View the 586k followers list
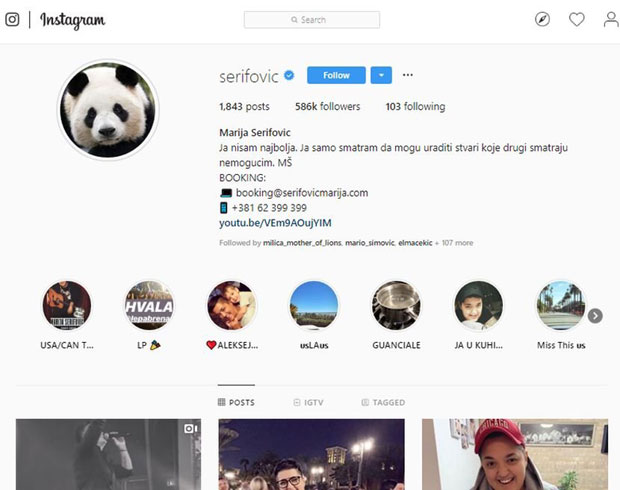This screenshot has height=490, width=620. click(x=327, y=107)
